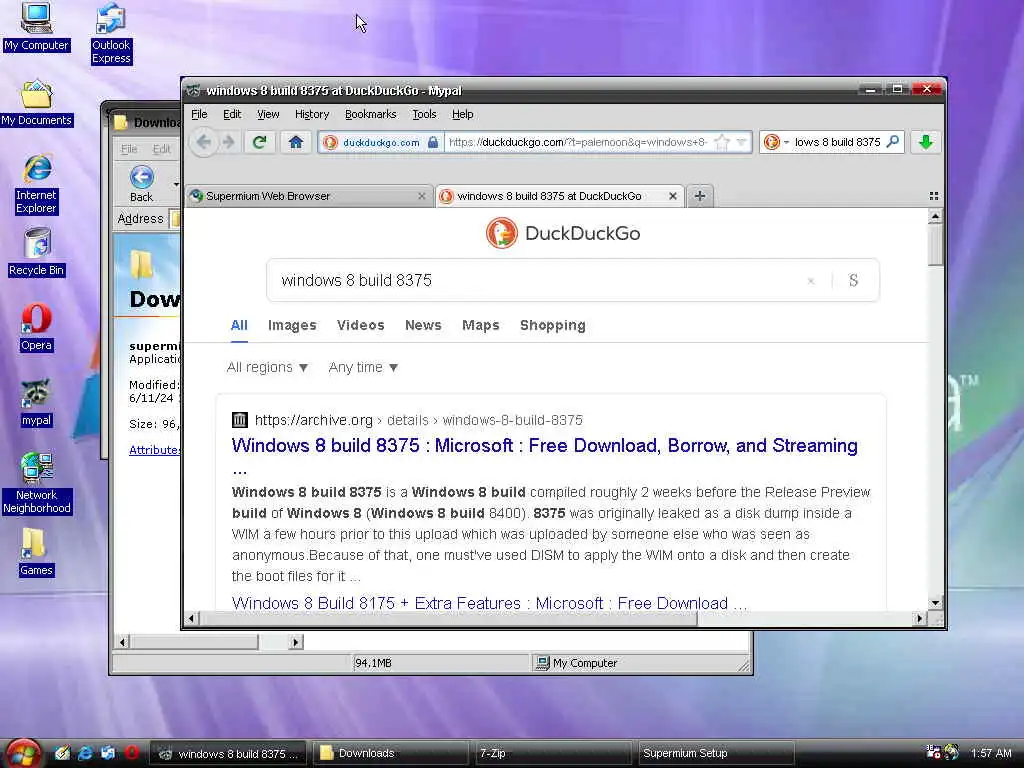This screenshot has height=768, width=1024.
Task: Open the Recycle Bin icon
Action: coord(37,252)
